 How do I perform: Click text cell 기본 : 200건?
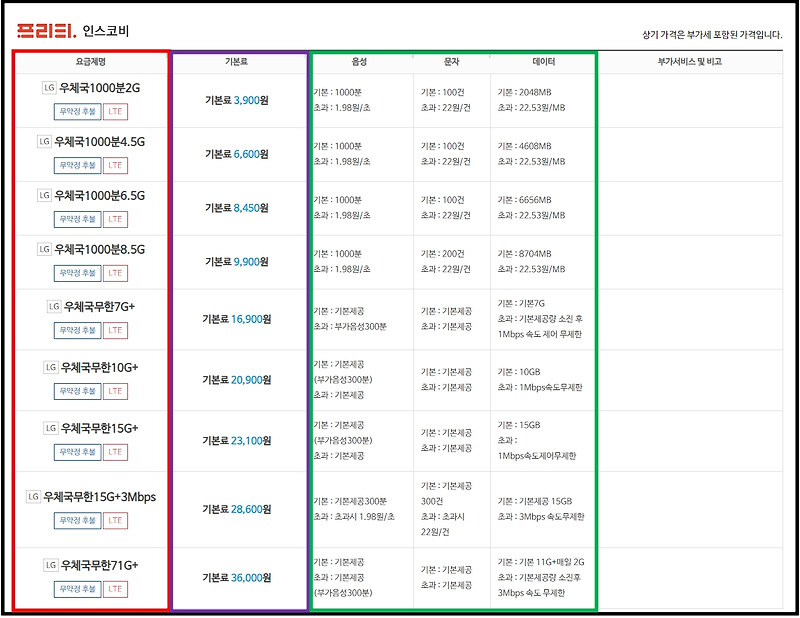[x=443, y=254]
